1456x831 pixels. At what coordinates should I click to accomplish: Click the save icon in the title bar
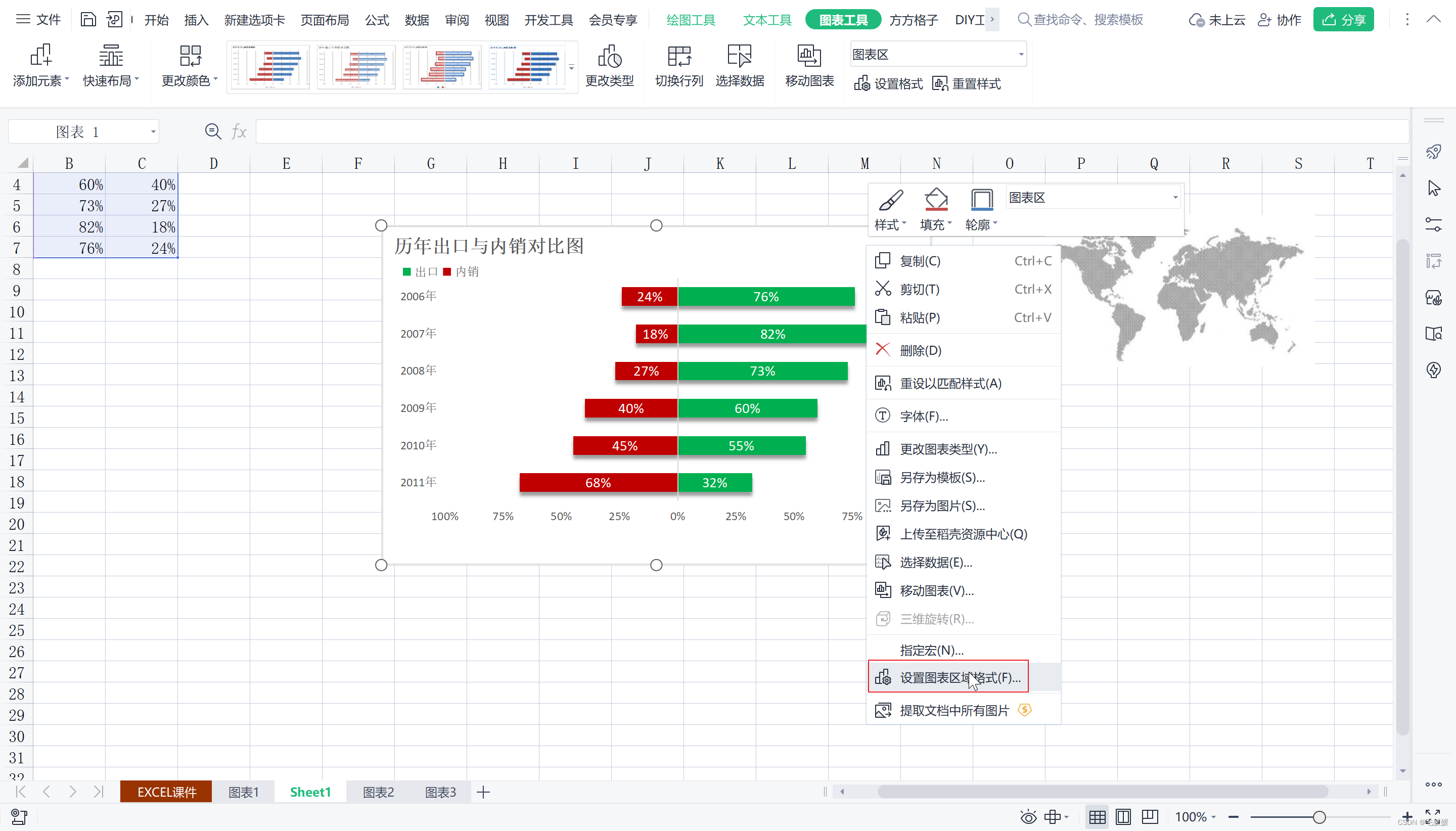click(x=88, y=19)
